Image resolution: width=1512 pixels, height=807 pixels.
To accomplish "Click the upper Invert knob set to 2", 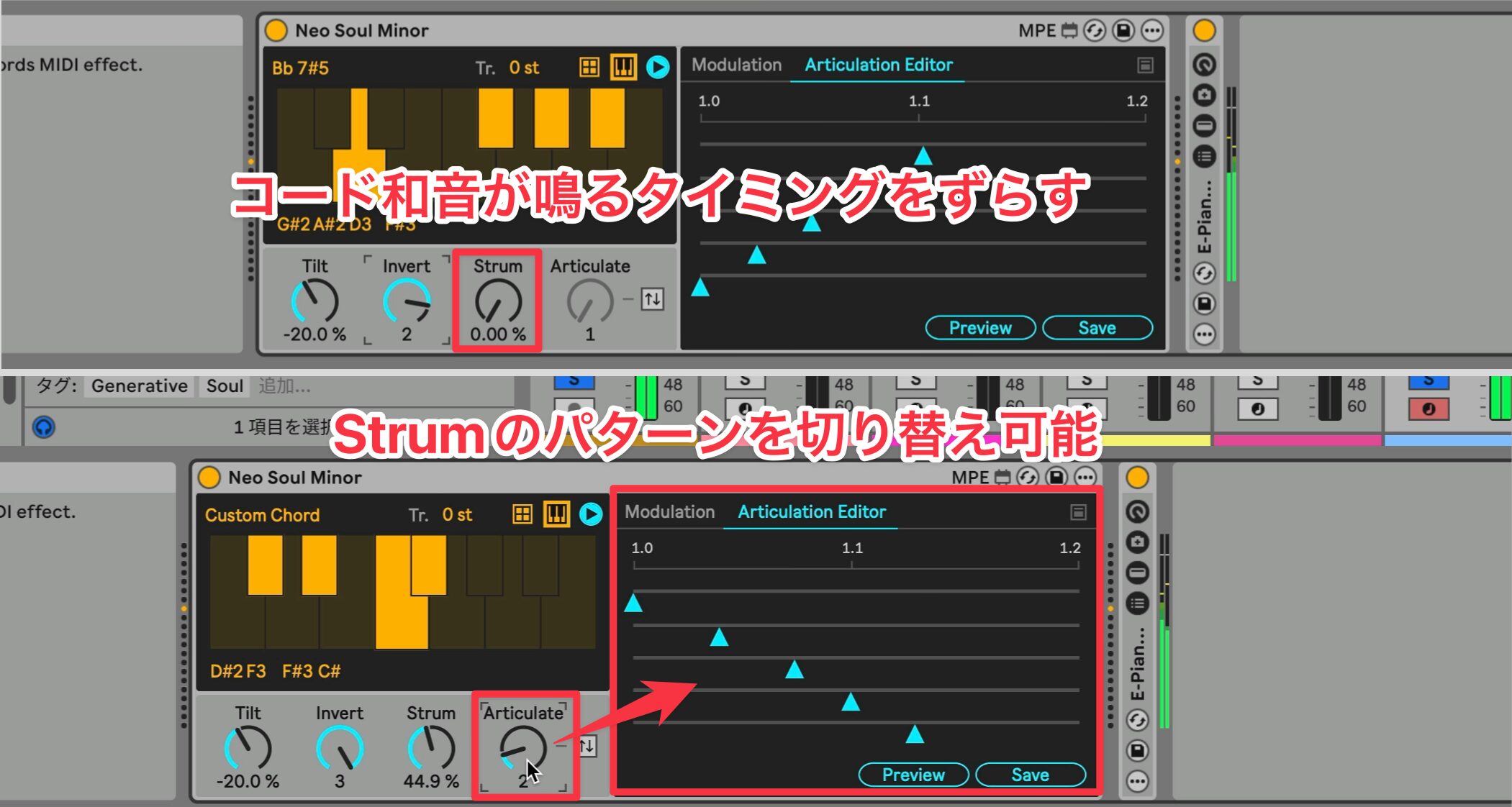I will [x=407, y=301].
